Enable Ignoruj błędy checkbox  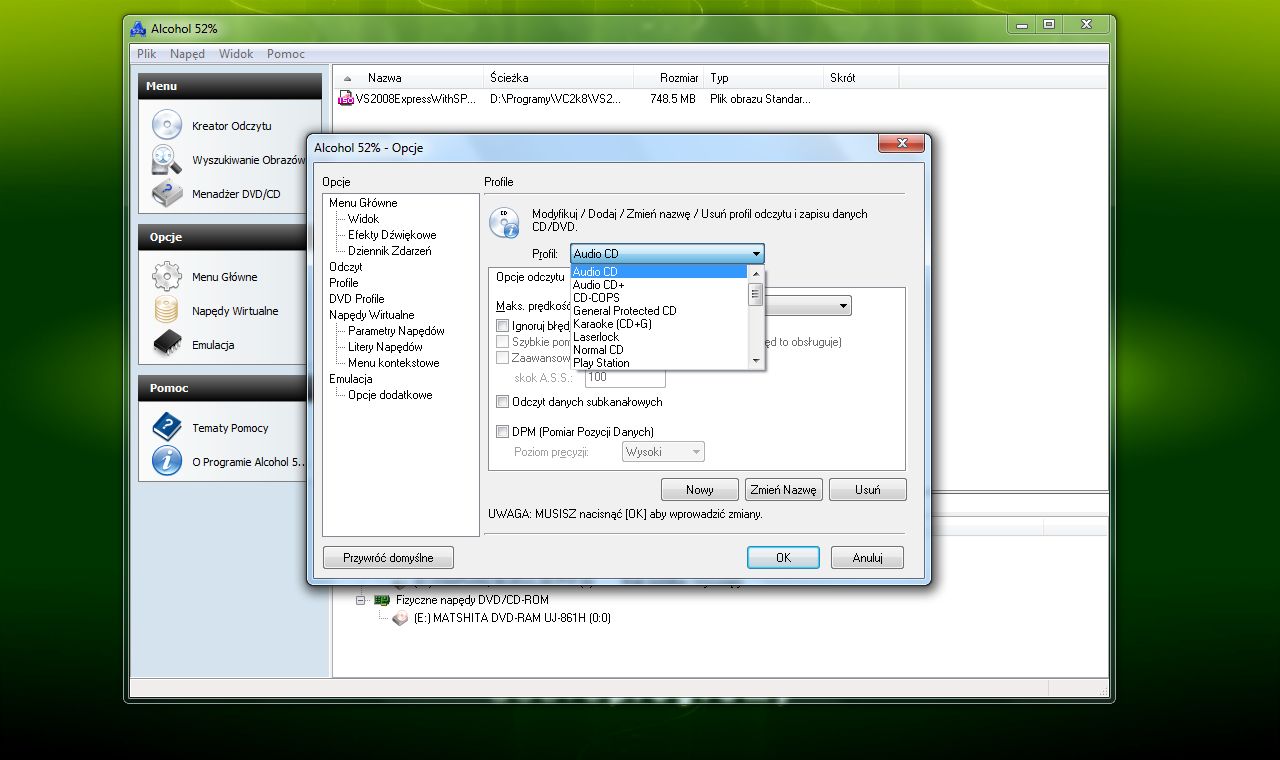[503, 326]
